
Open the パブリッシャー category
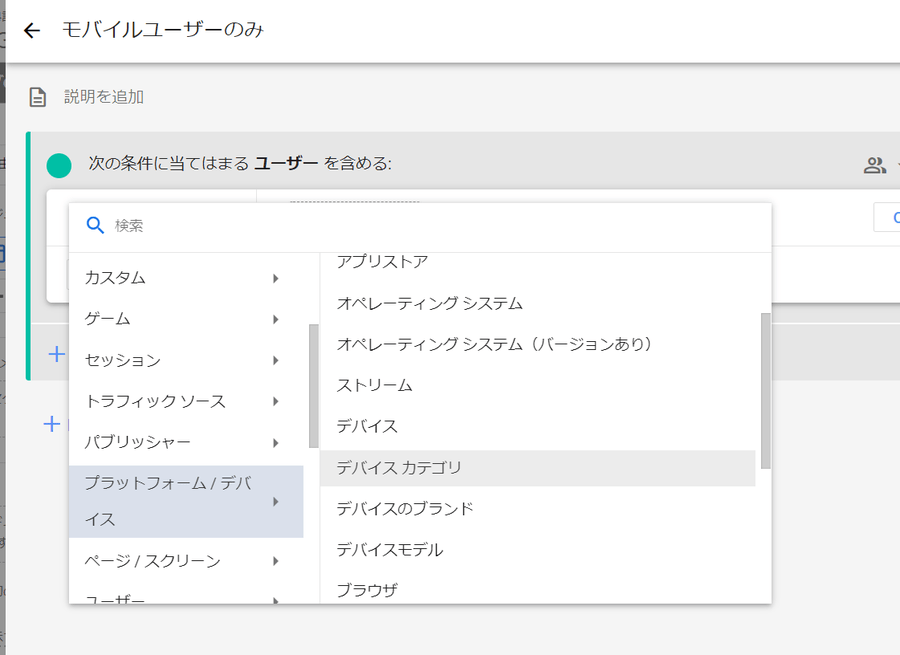tap(138, 442)
